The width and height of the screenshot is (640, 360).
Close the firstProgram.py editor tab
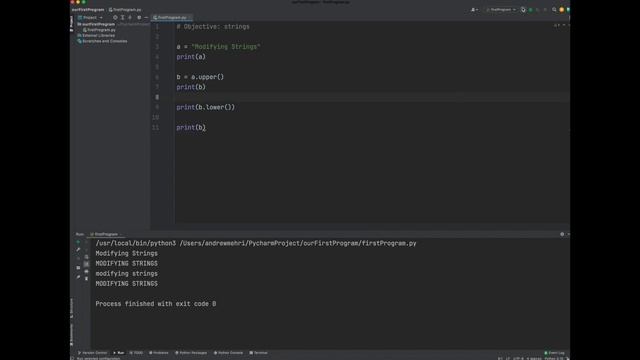[x=190, y=18]
